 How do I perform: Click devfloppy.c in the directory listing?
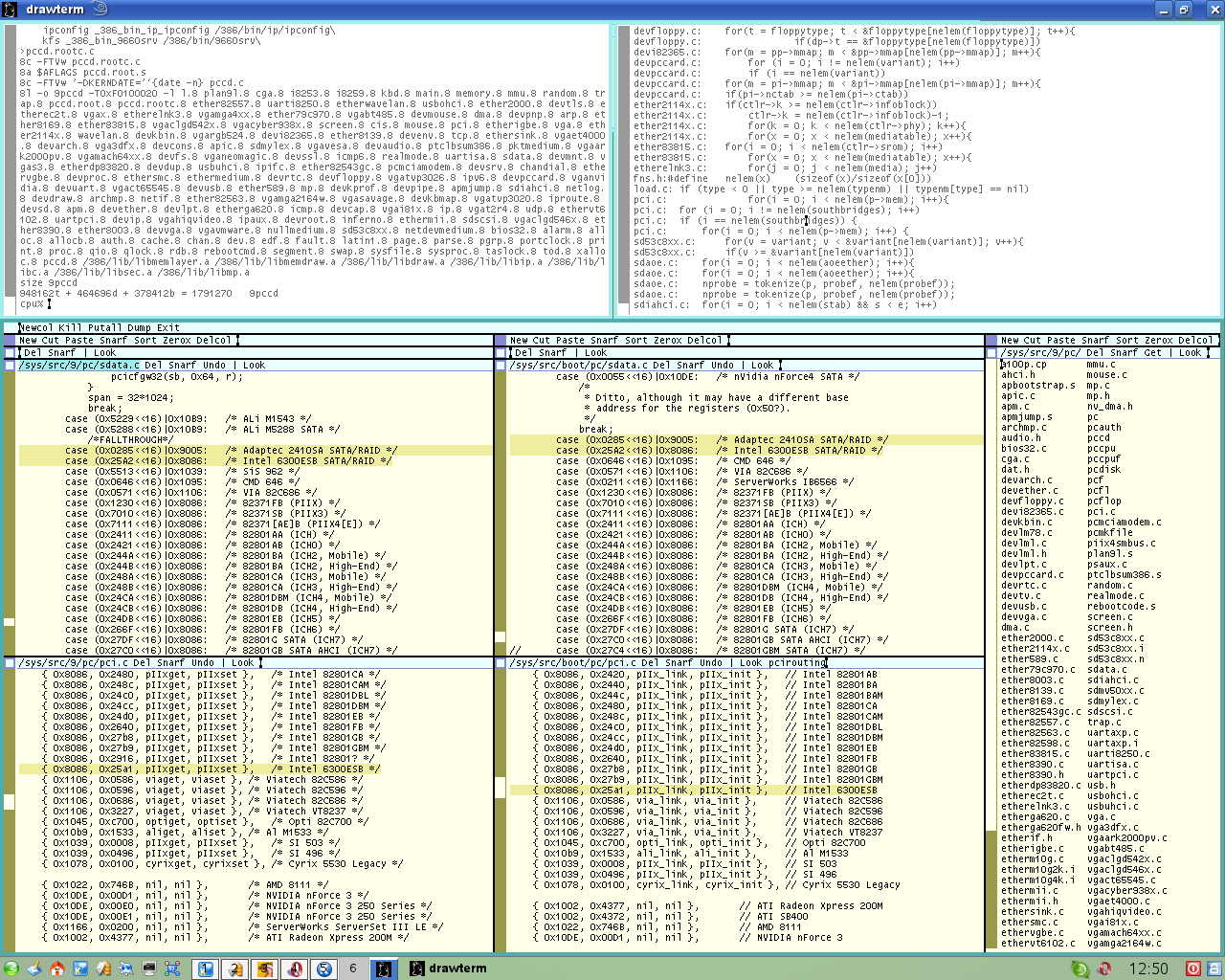[1033, 501]
